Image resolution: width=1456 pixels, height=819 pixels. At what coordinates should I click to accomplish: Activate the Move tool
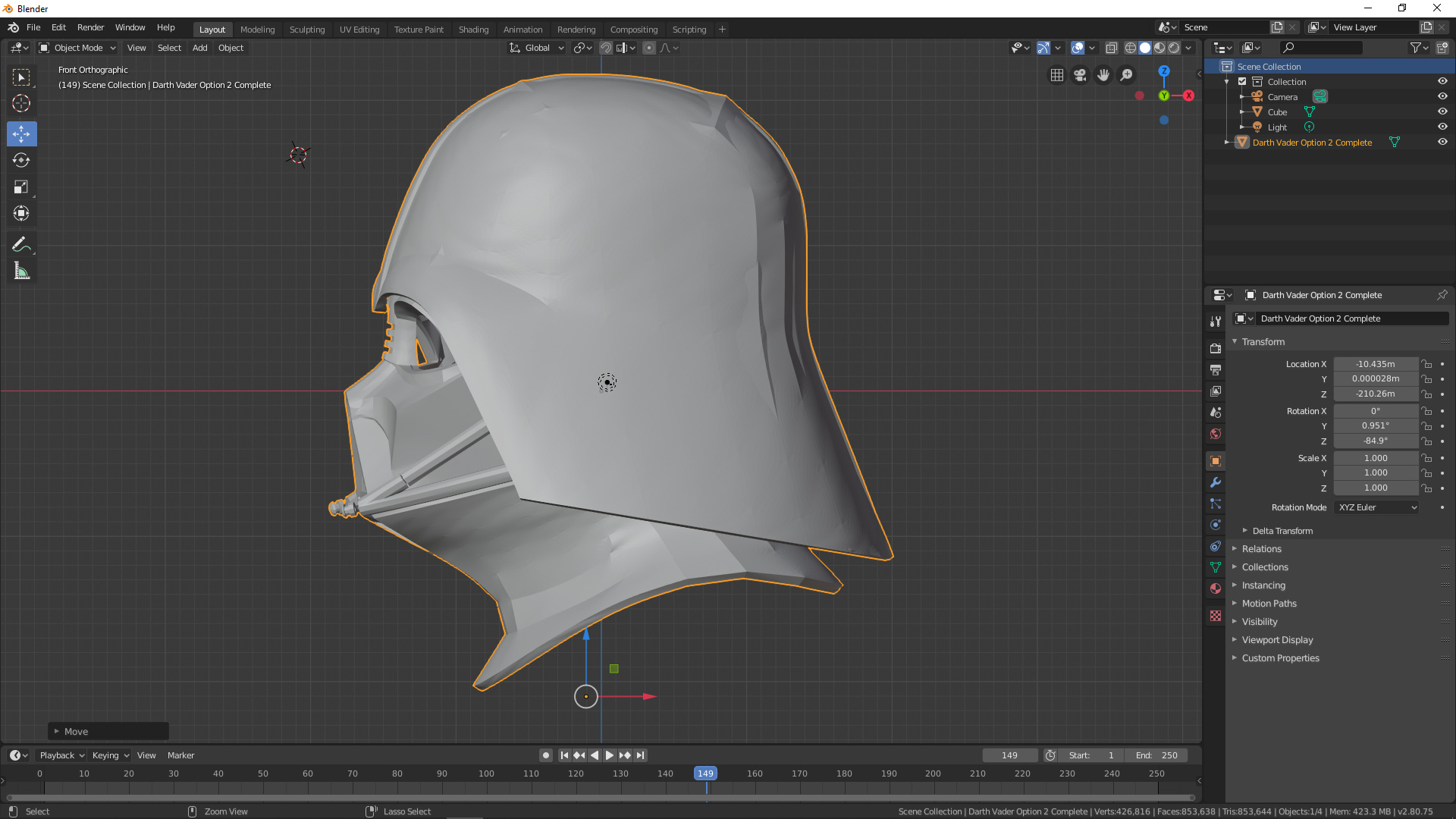click(x=21, y=134)
